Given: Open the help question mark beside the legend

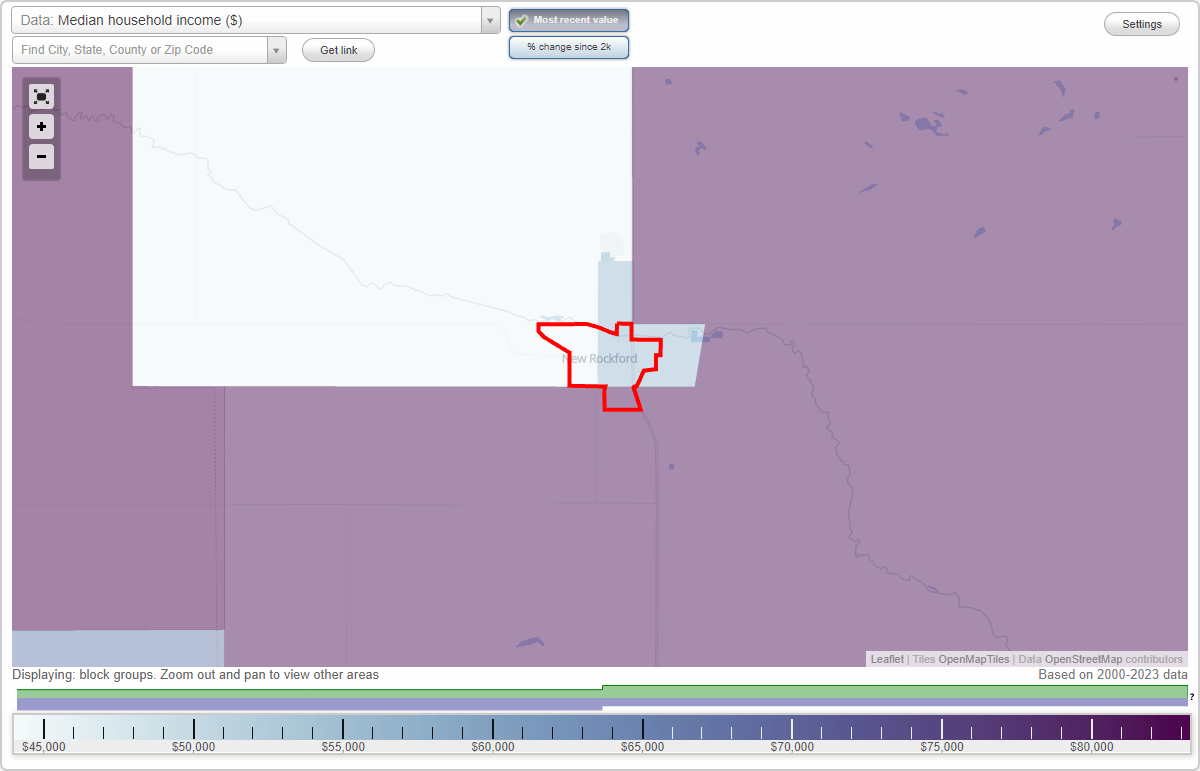Looking at the screenshot, I should [x=1190, y=697].
